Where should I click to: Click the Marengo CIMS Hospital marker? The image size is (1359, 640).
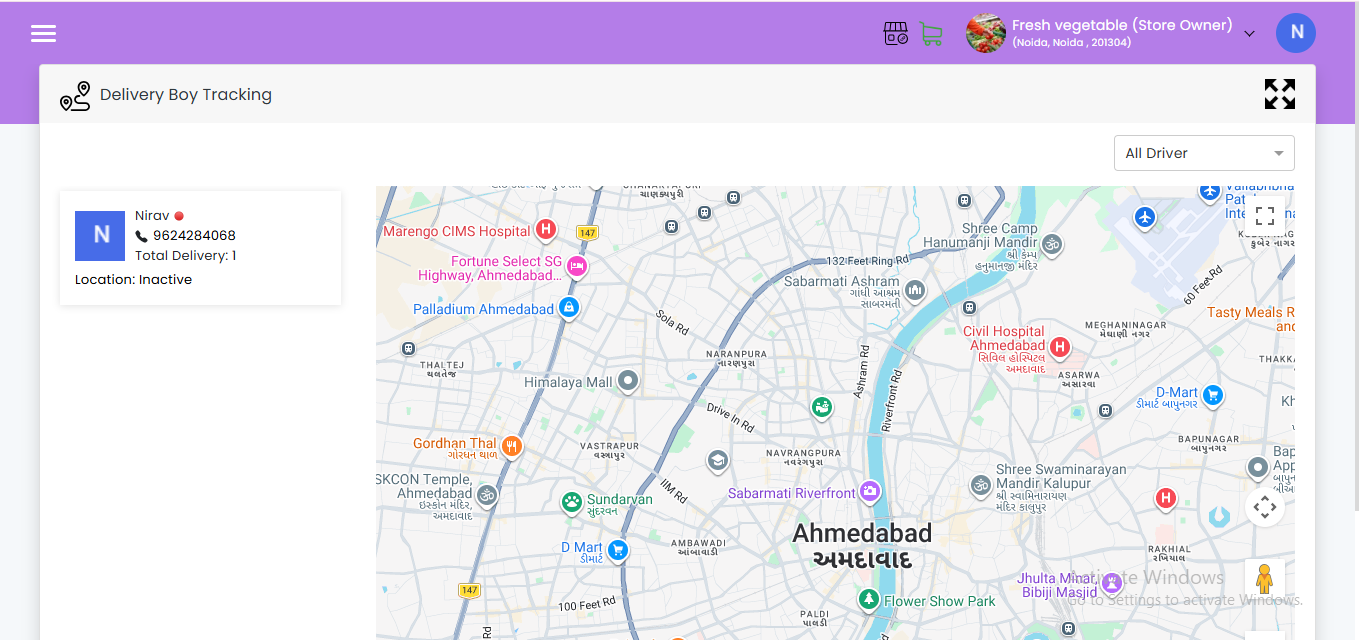[x=546, y=231]
